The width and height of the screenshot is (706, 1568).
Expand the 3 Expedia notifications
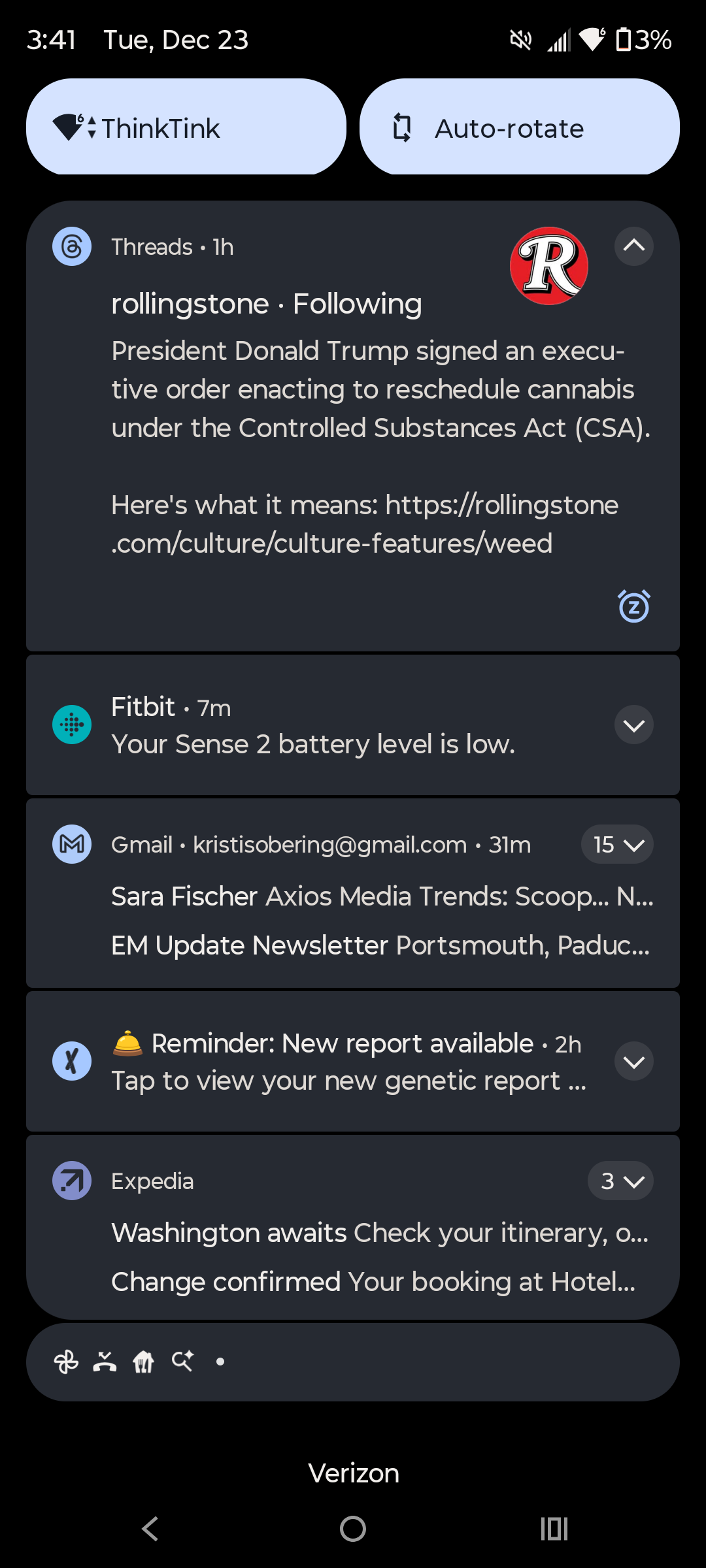point(620,1181)
